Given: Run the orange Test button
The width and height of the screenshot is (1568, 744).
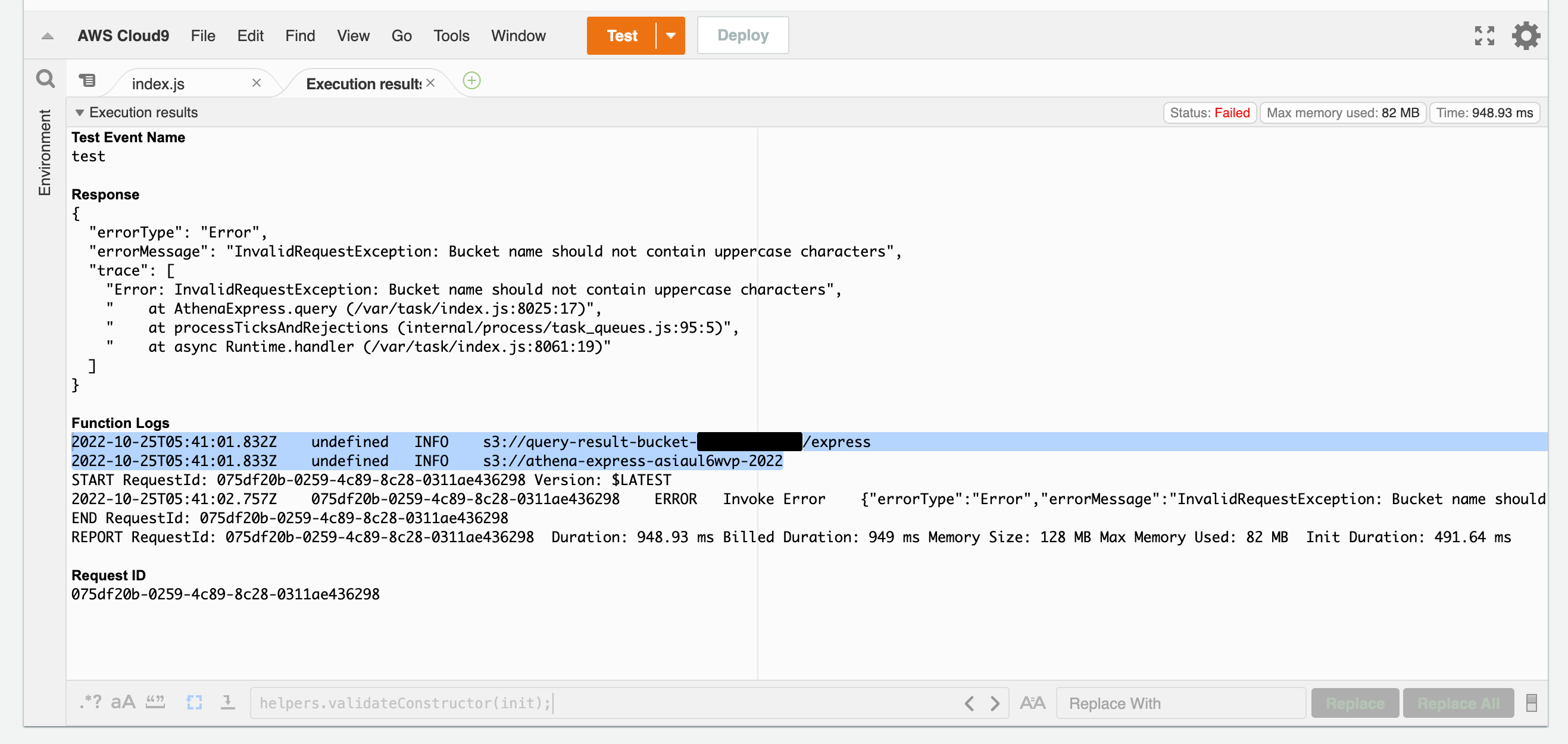Looking at the screenshot, I should (x=621, y=36).
